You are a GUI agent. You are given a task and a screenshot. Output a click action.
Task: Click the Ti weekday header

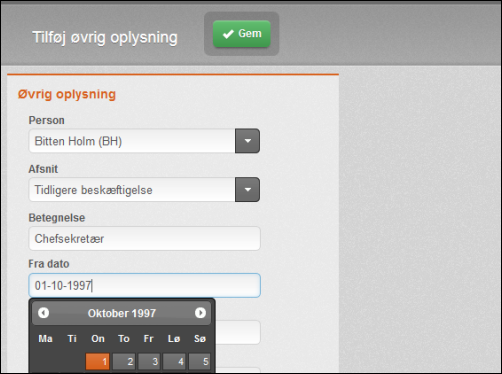click(72, 339)
